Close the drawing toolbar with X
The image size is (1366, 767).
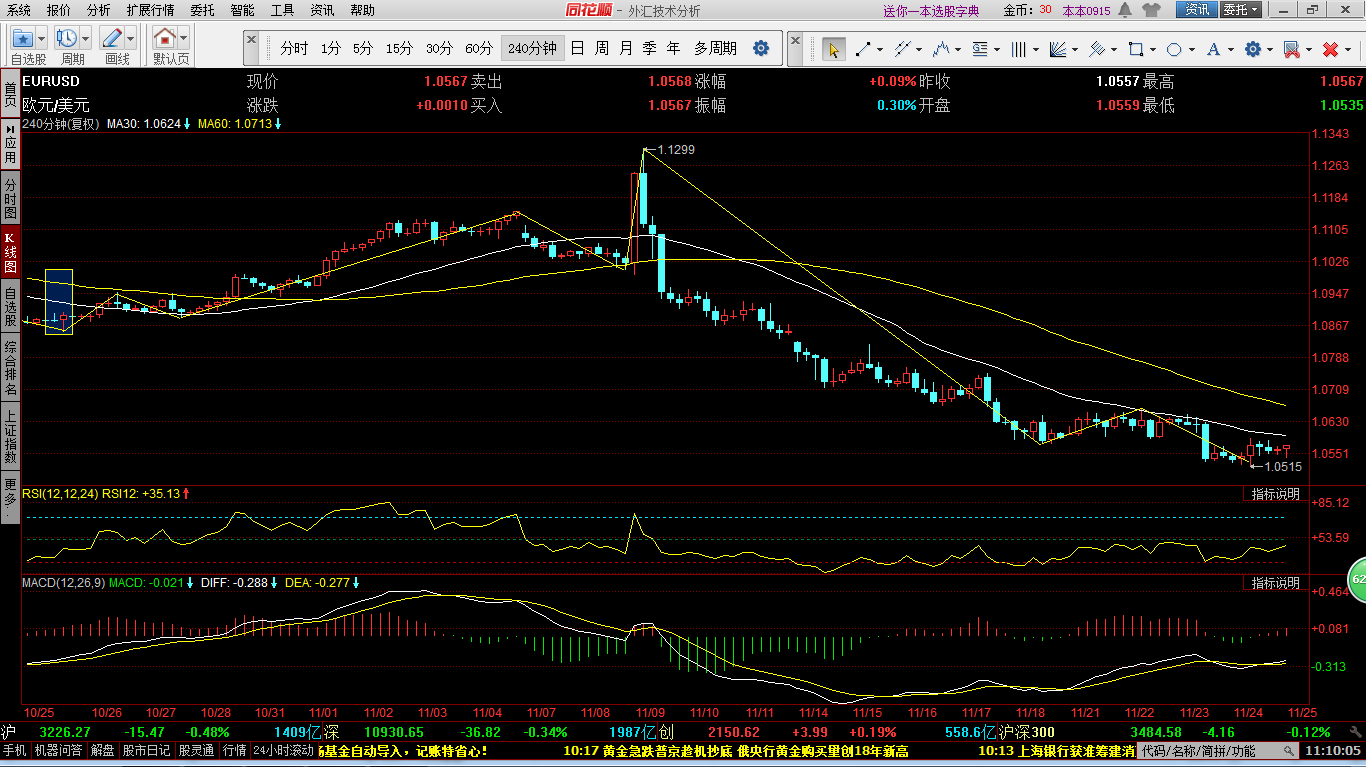796,40
